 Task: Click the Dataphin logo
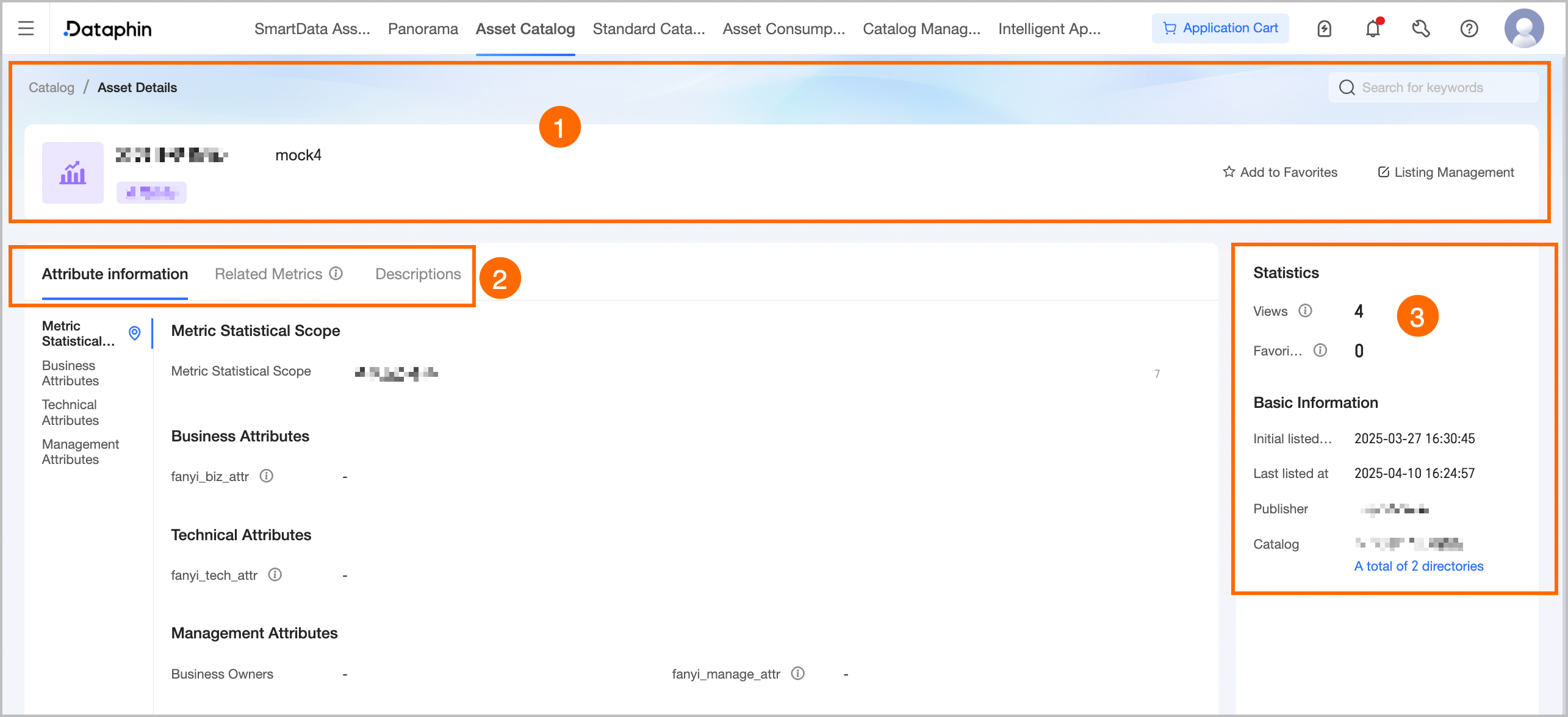coord(107,28)
